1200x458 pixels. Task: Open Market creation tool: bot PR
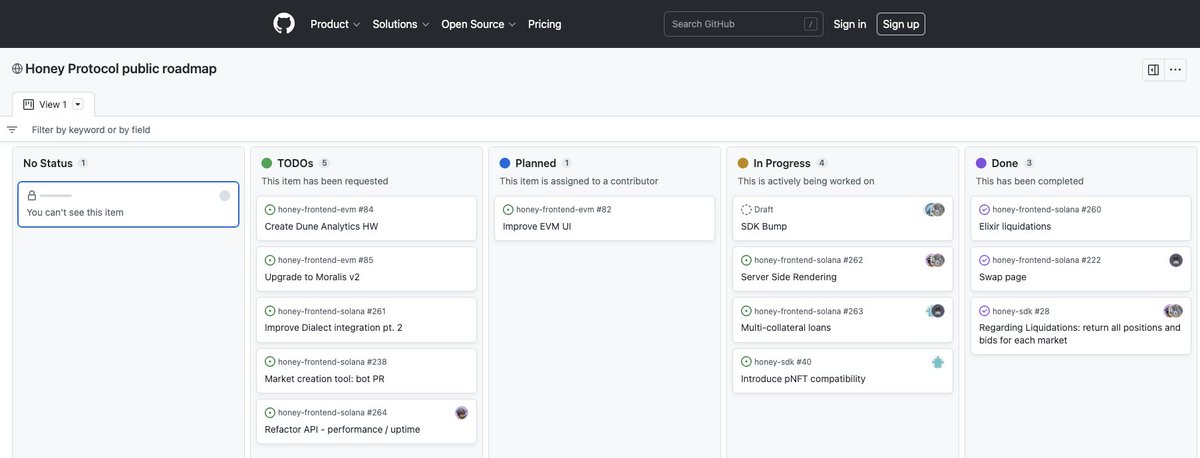click(326, 379)
